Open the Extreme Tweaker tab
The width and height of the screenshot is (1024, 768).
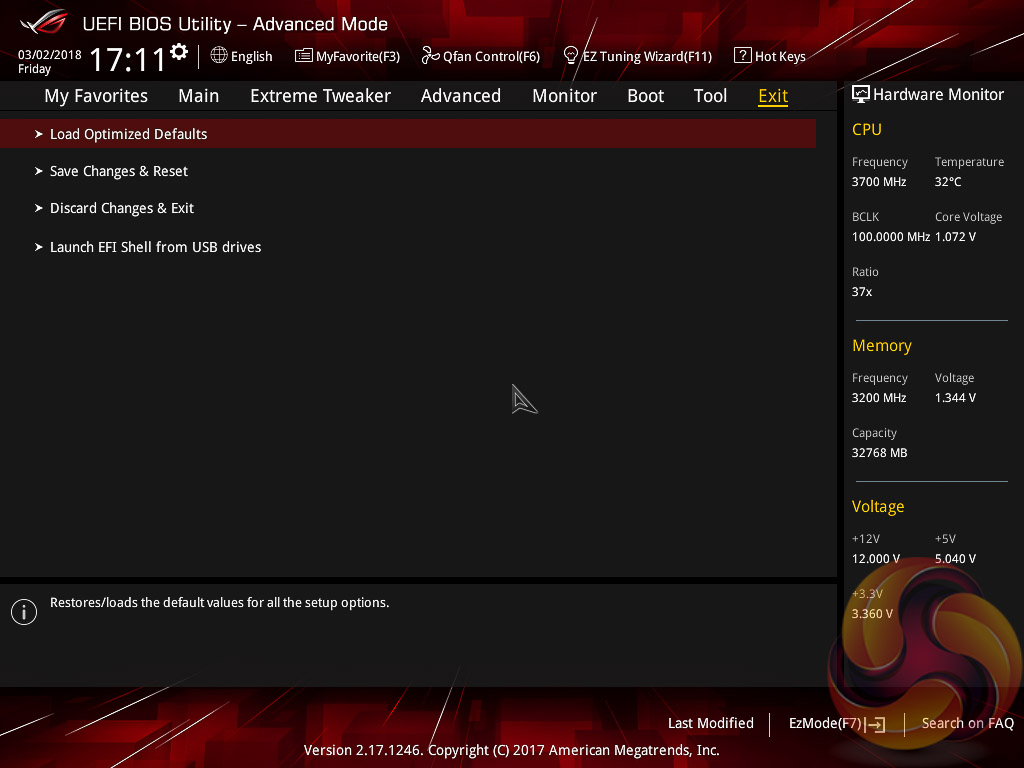point(320,96)
